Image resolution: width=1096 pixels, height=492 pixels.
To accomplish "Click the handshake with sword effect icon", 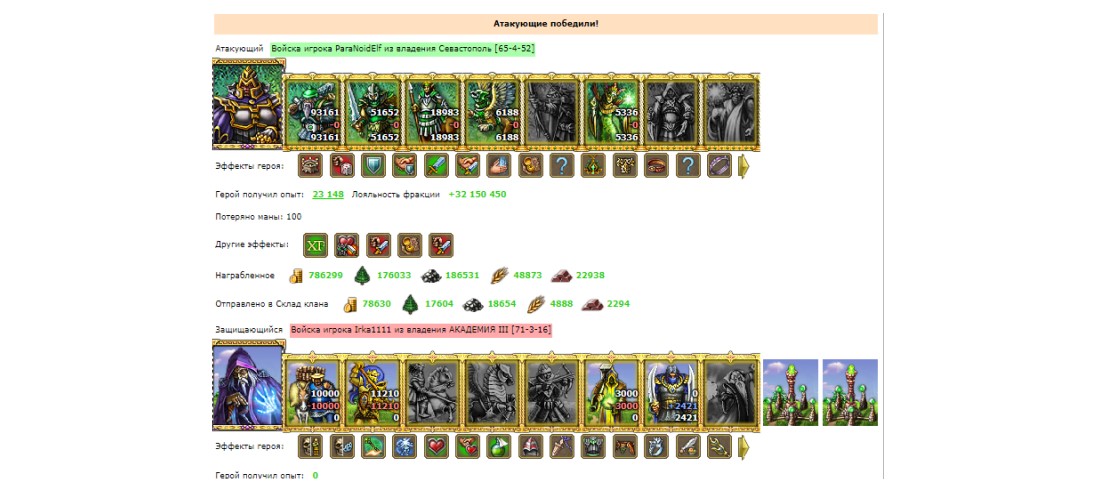I will tap(468, 166).
